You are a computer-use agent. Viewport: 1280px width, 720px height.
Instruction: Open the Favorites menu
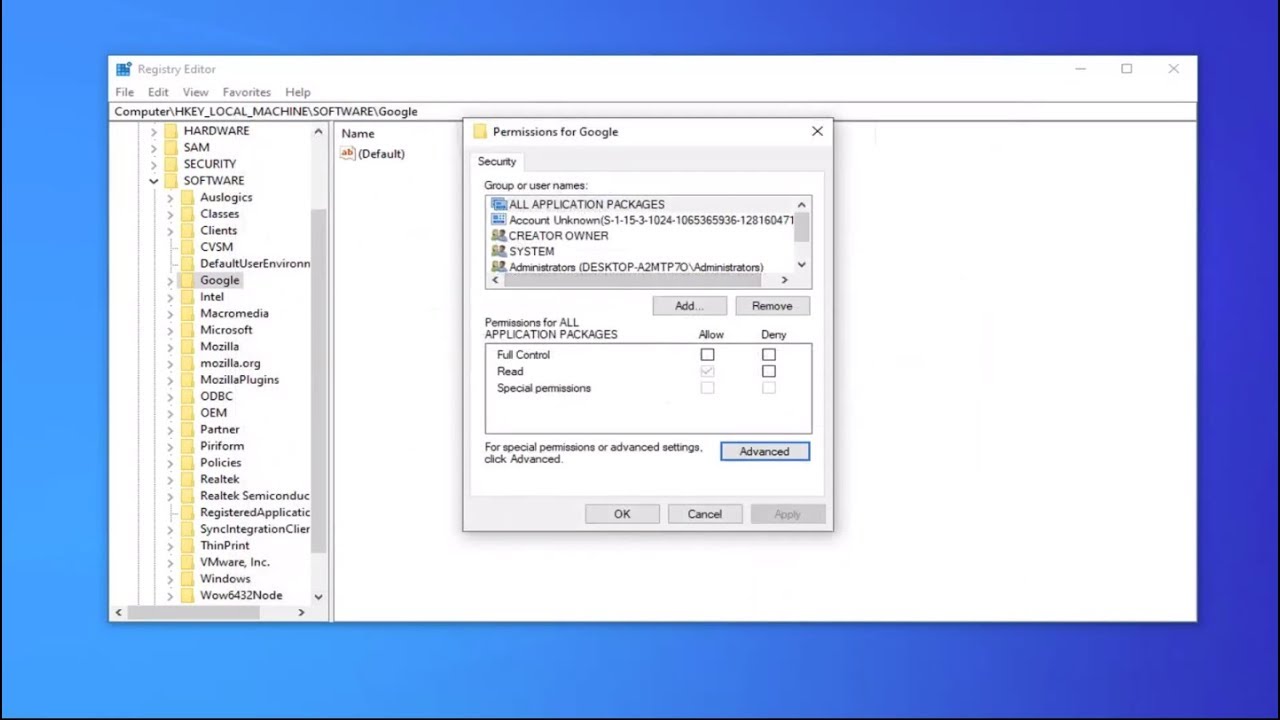(x=246, y=91)
